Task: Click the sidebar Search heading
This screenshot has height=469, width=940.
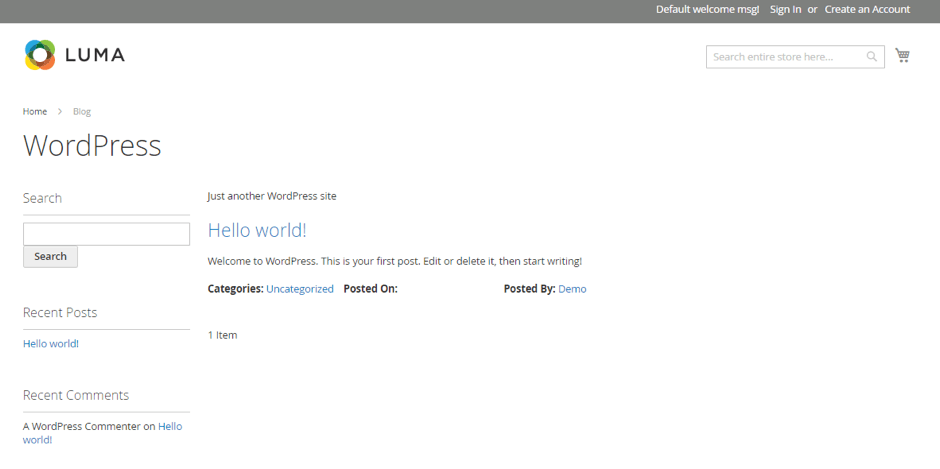Action: pyautogui.click(x=42, y=199)
